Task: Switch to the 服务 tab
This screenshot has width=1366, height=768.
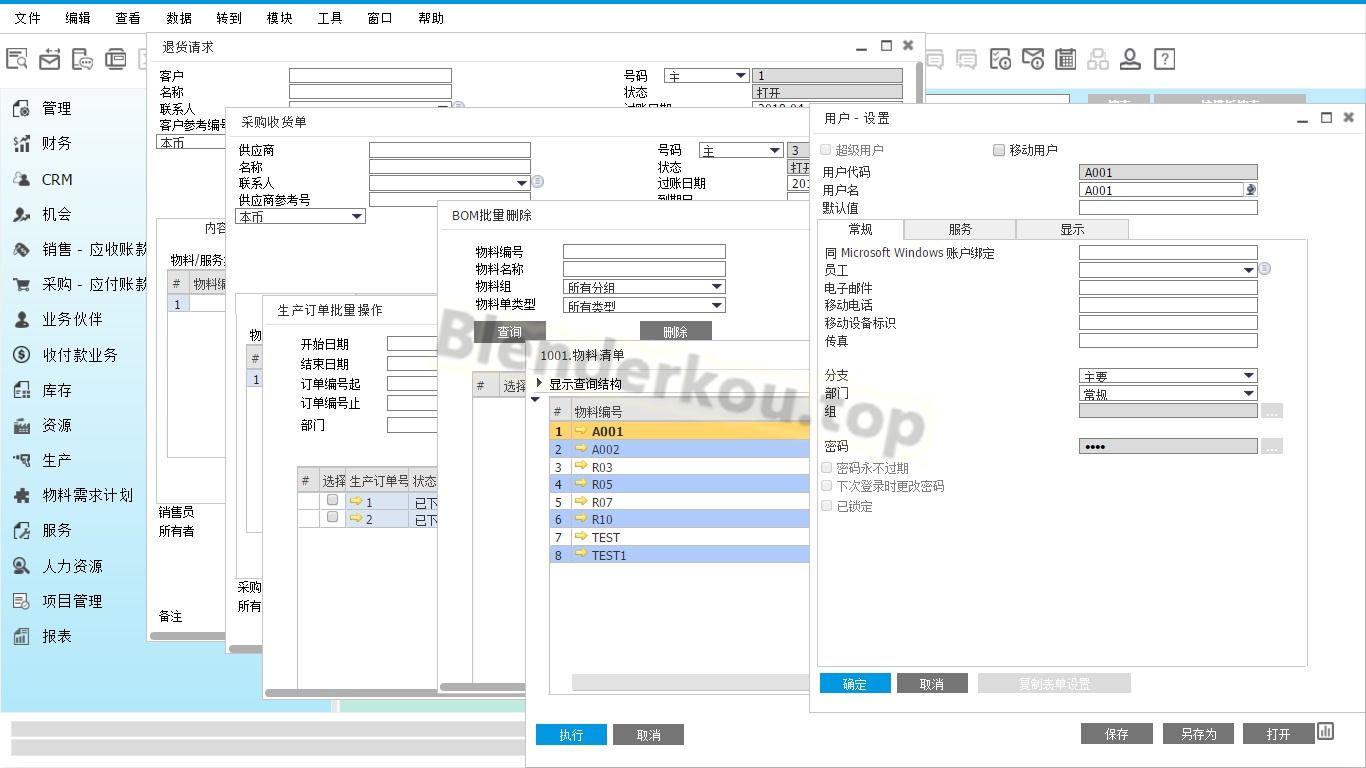Action: click(959, 229)
